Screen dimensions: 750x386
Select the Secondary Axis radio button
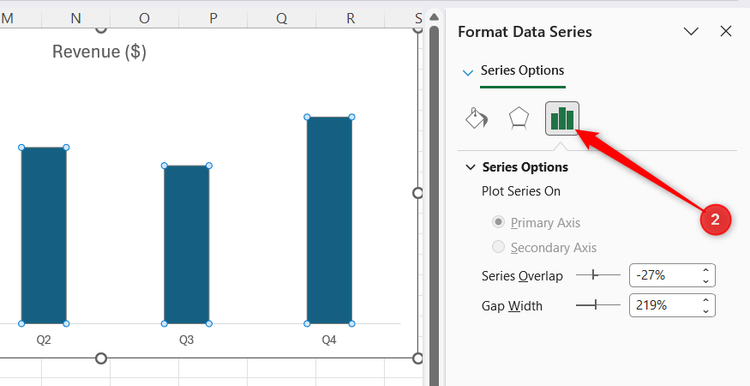point(498,247)
